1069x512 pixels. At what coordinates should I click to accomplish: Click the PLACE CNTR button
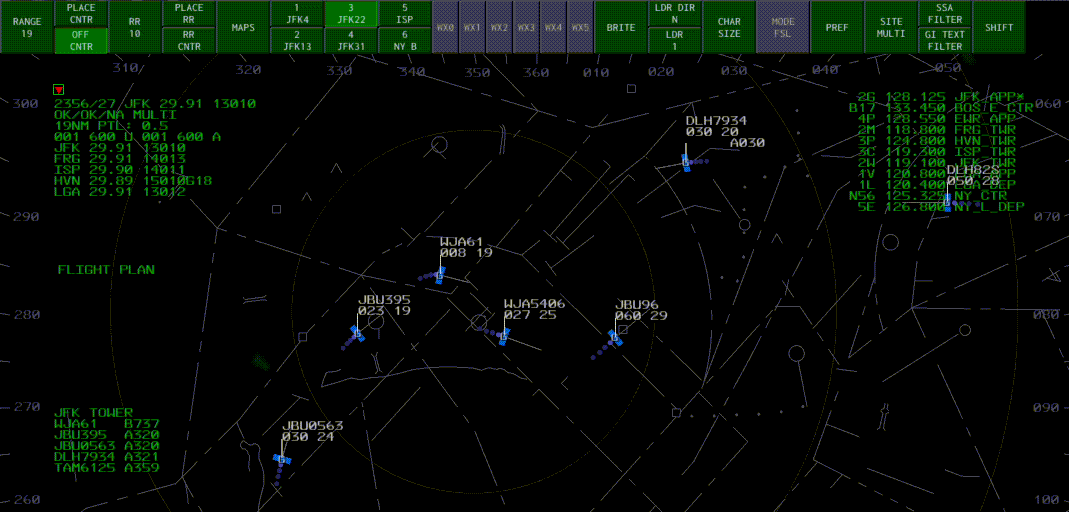tap(81, 13)
